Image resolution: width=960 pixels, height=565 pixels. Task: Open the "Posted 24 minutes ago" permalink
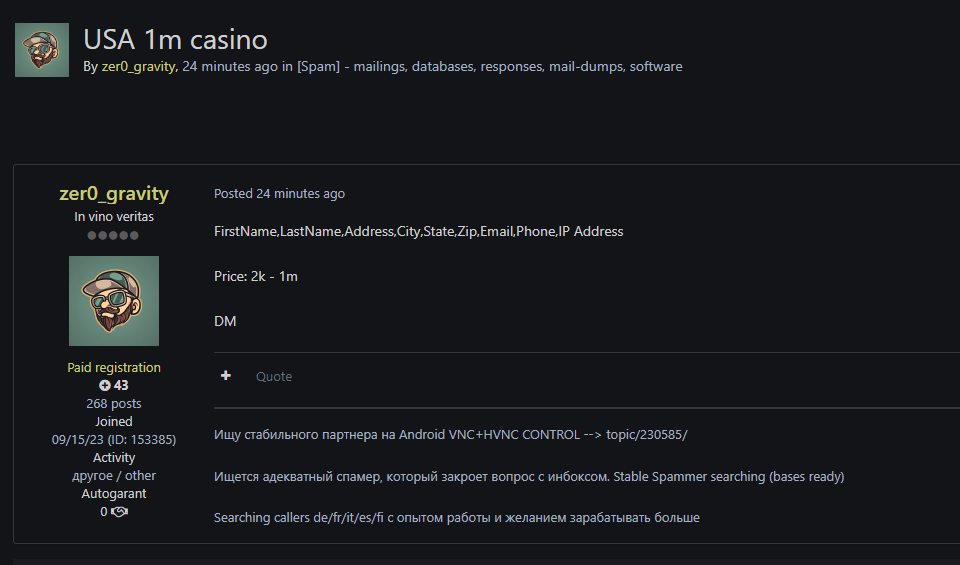tap(279, 194)
